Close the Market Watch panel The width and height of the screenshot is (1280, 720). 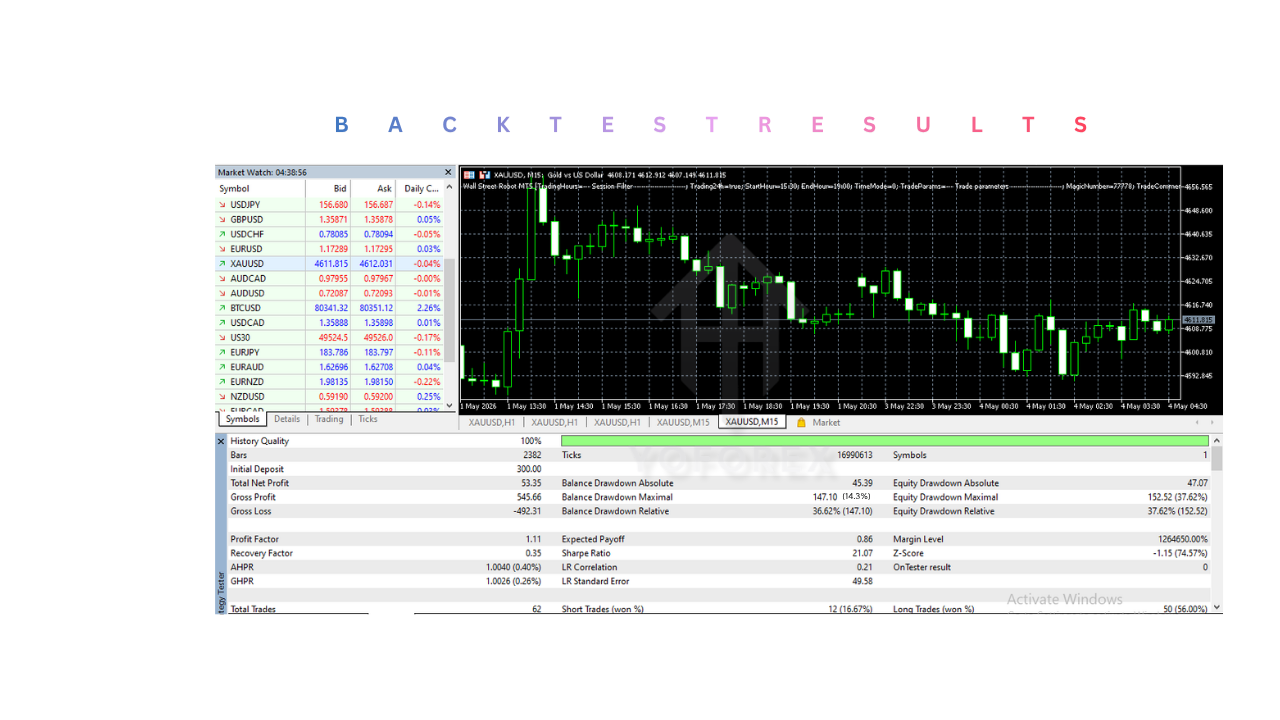click(x=448, y=172)
